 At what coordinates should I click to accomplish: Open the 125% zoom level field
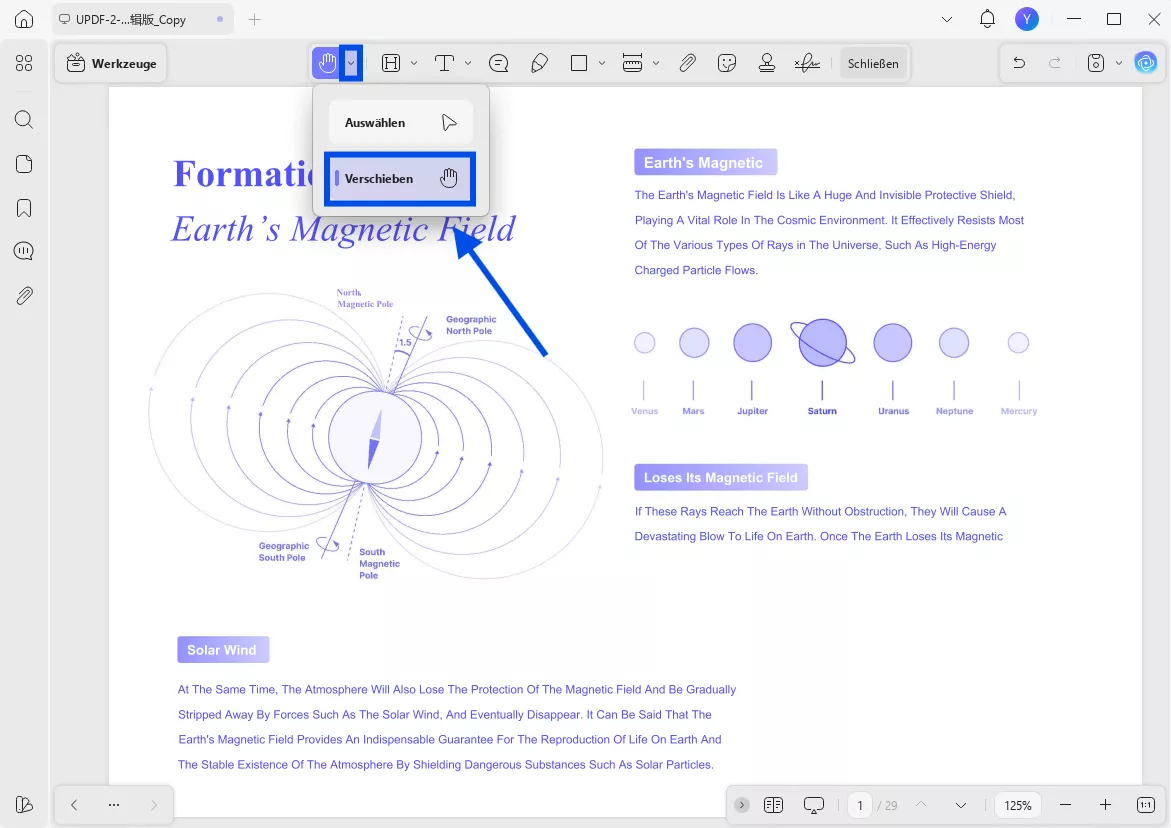(x=1018, y=805)
